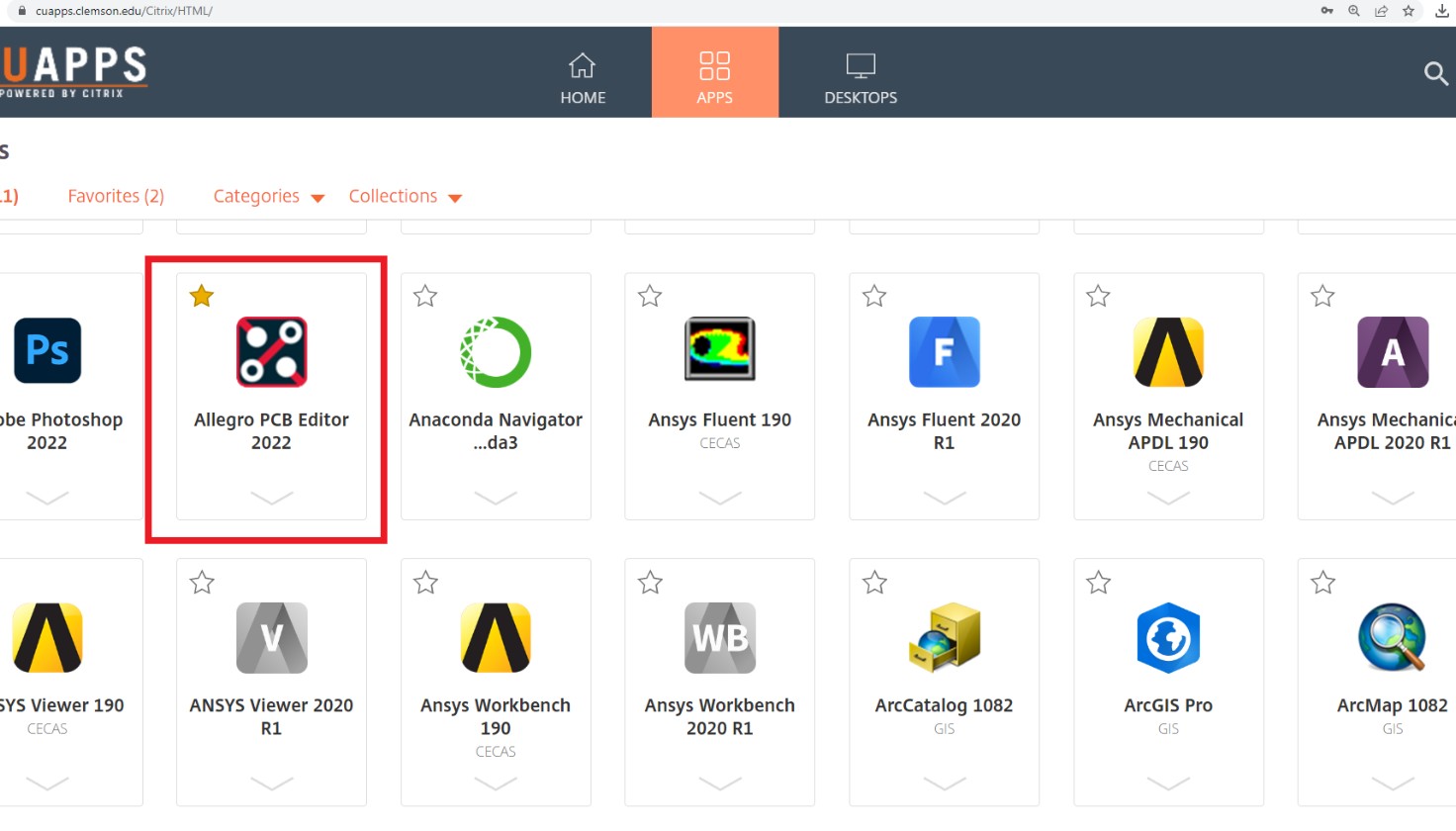Favorite Anaconda Navigator using its star
1456x831 pixels.
click(425, 296)
